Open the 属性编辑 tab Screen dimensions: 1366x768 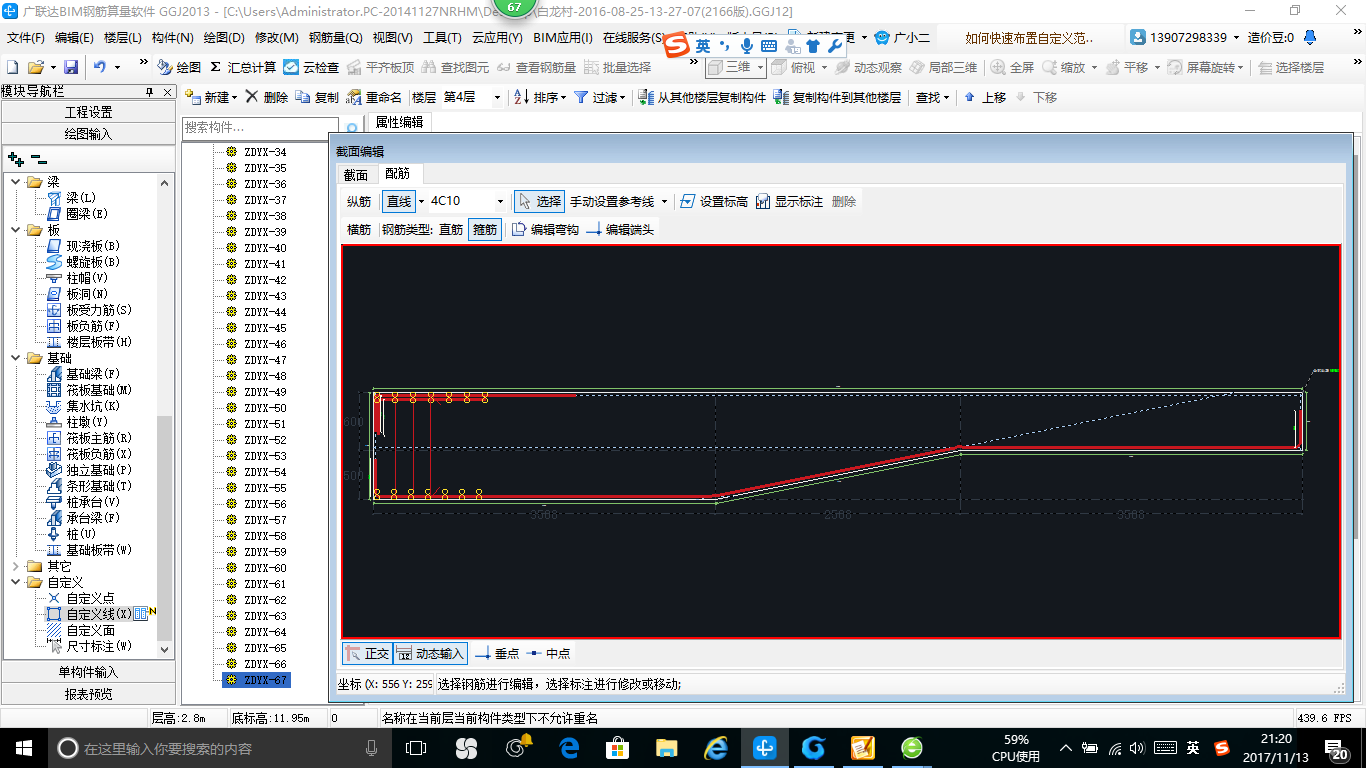point(399,122)
